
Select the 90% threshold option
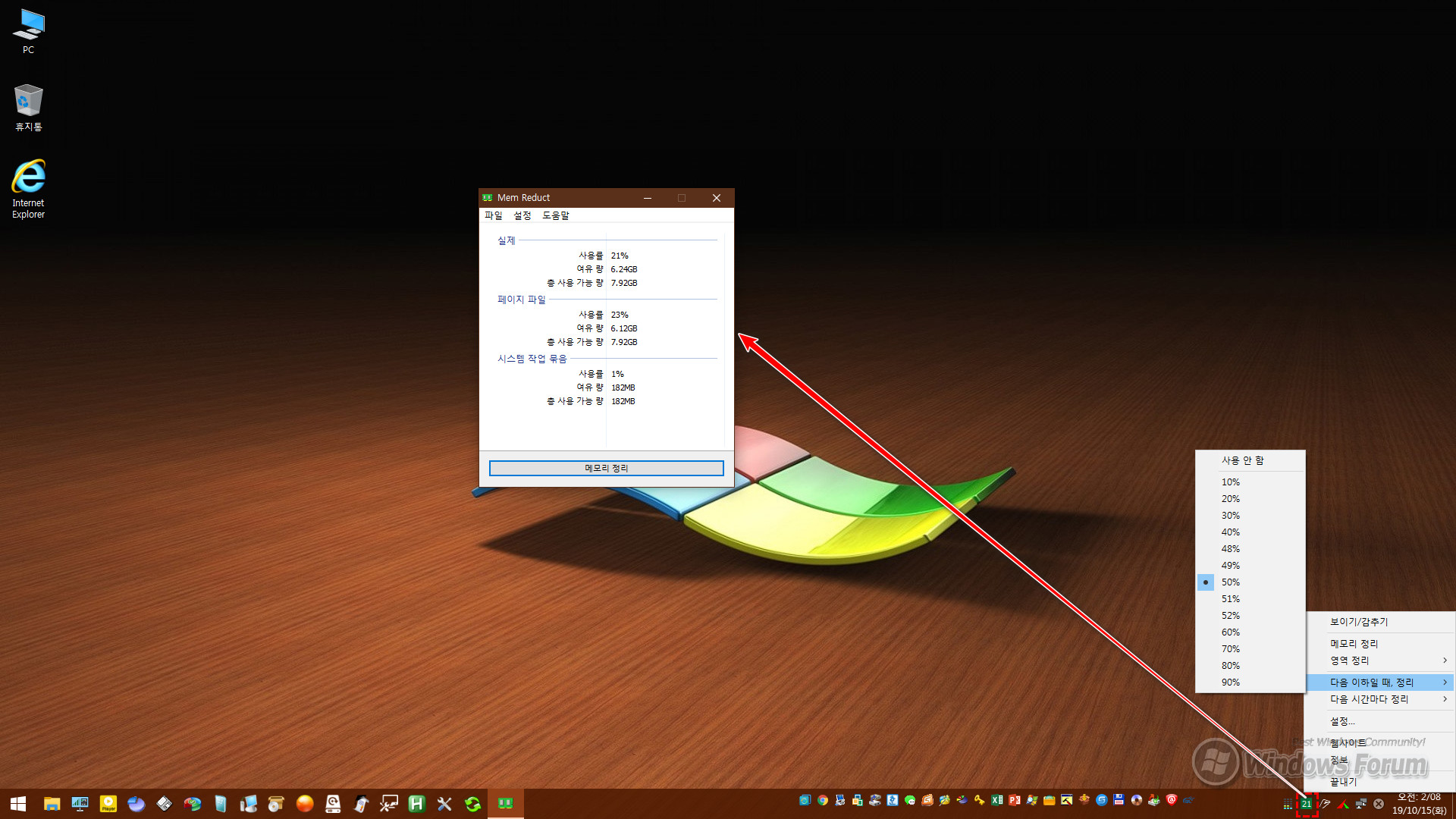[x=1250, y=682]
